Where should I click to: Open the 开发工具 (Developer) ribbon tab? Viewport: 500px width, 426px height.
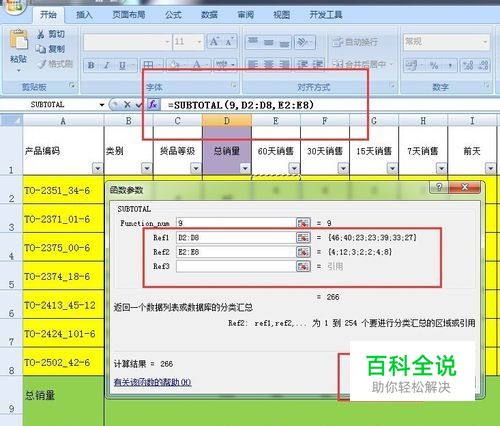[x=326, y=15]
